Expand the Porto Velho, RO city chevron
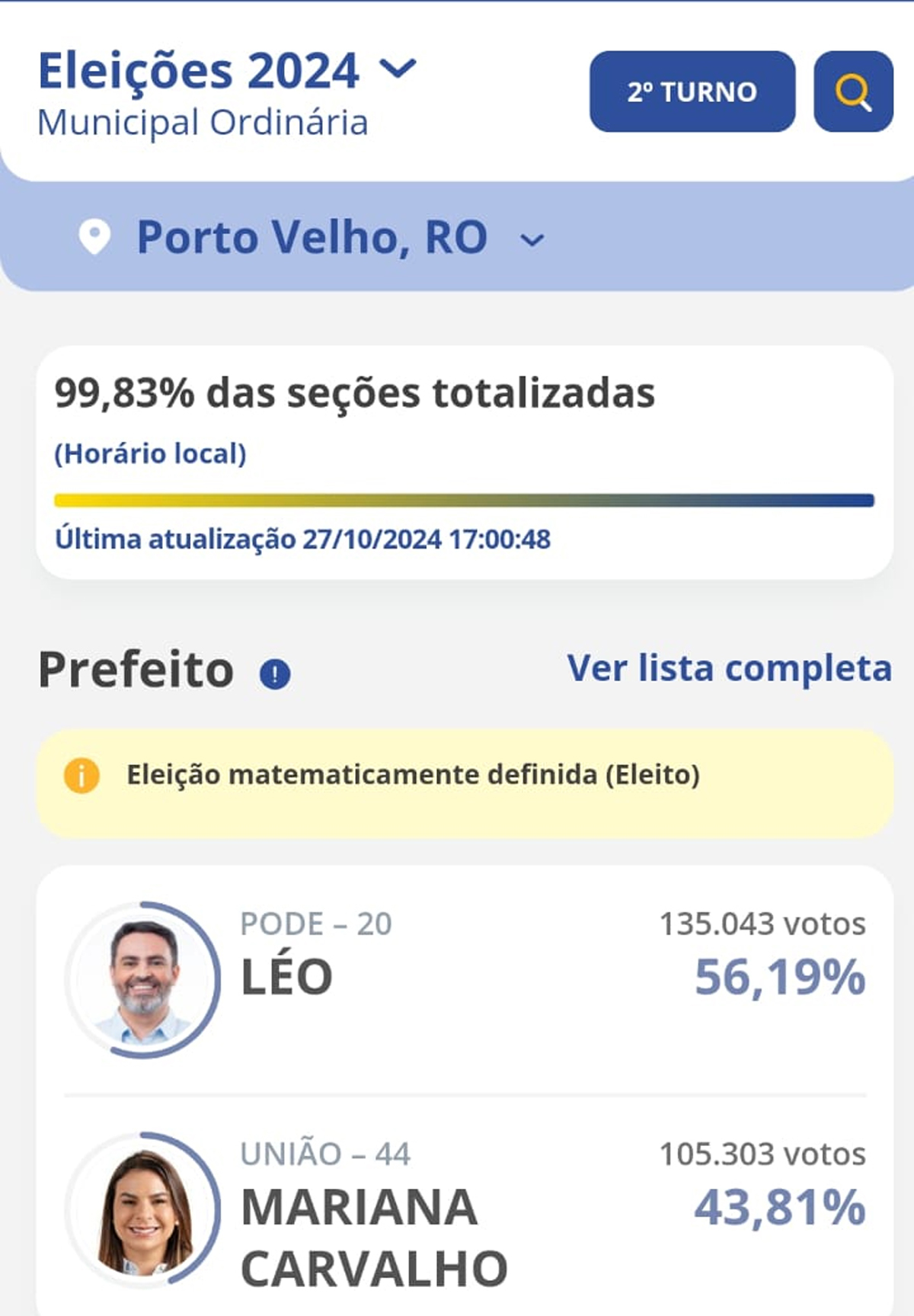The width and height of the screenshot is (914, 1316). point(532,241)
